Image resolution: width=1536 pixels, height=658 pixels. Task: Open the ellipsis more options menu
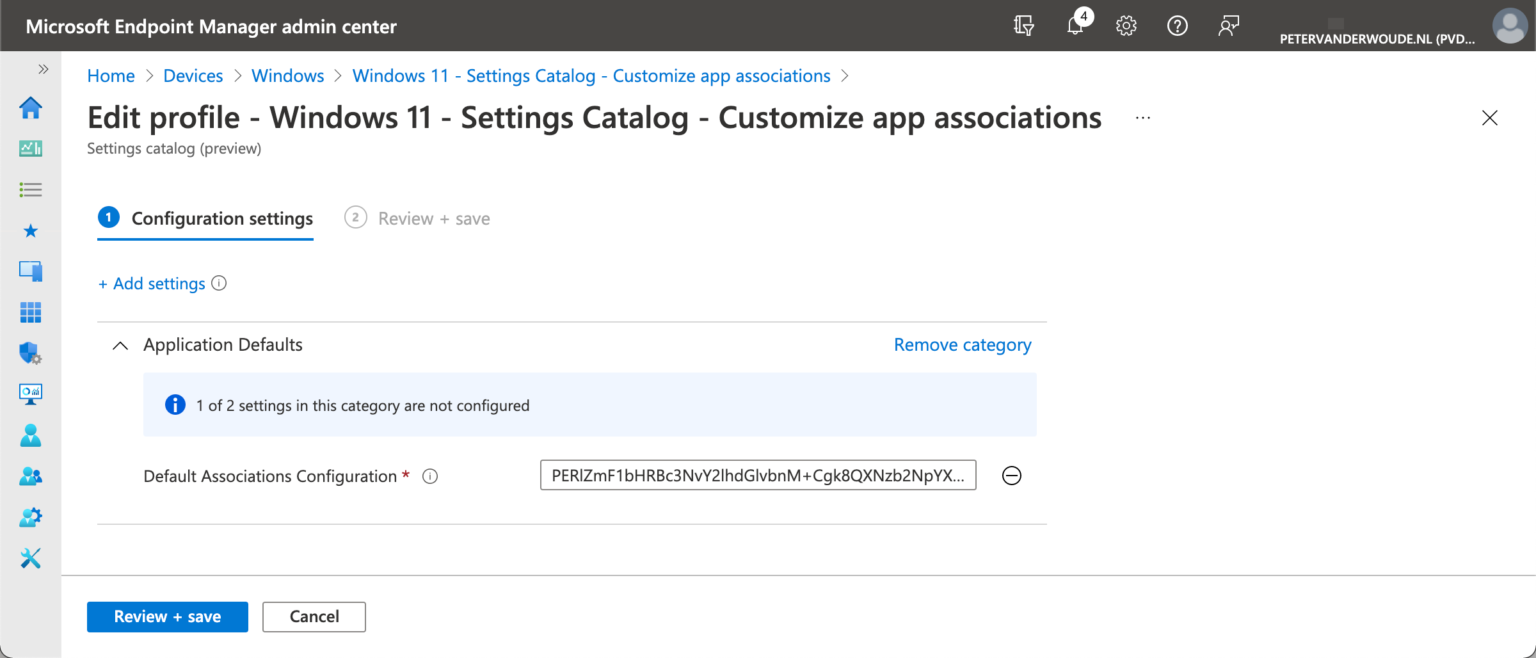click(1143, 118)
